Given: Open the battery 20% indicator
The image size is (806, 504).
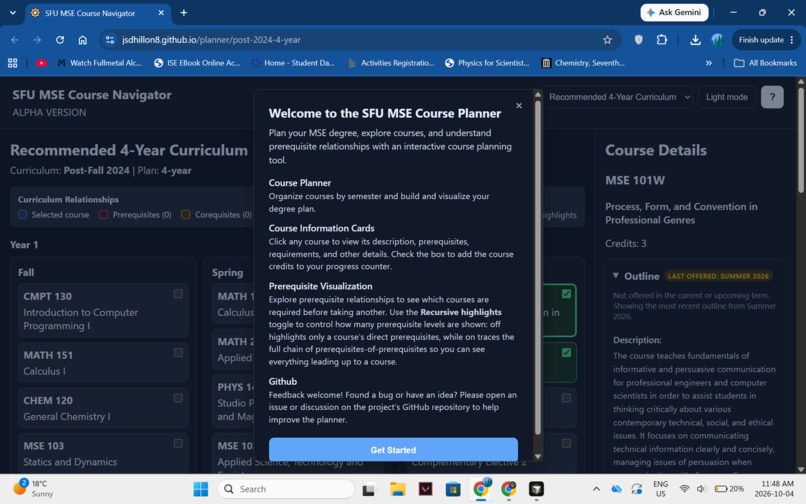Looking at the screenshot, I should [729, 489].
